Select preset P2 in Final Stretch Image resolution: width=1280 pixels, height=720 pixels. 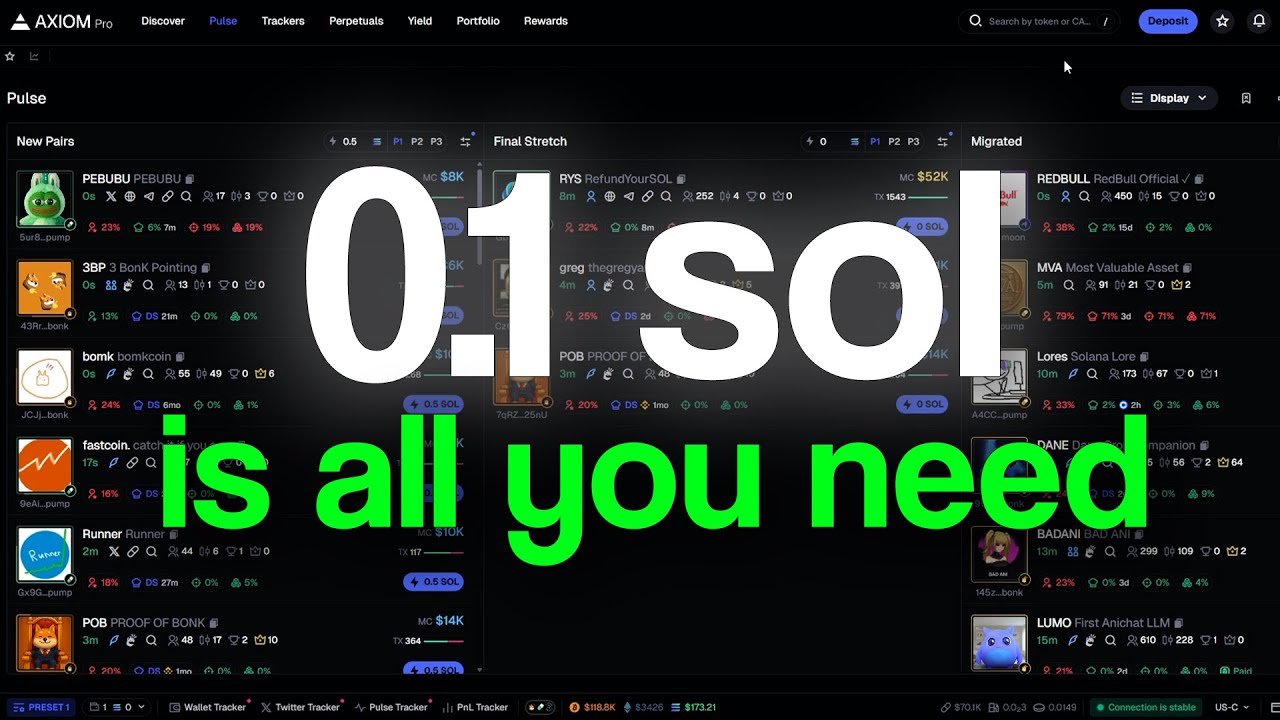(894, 142)
